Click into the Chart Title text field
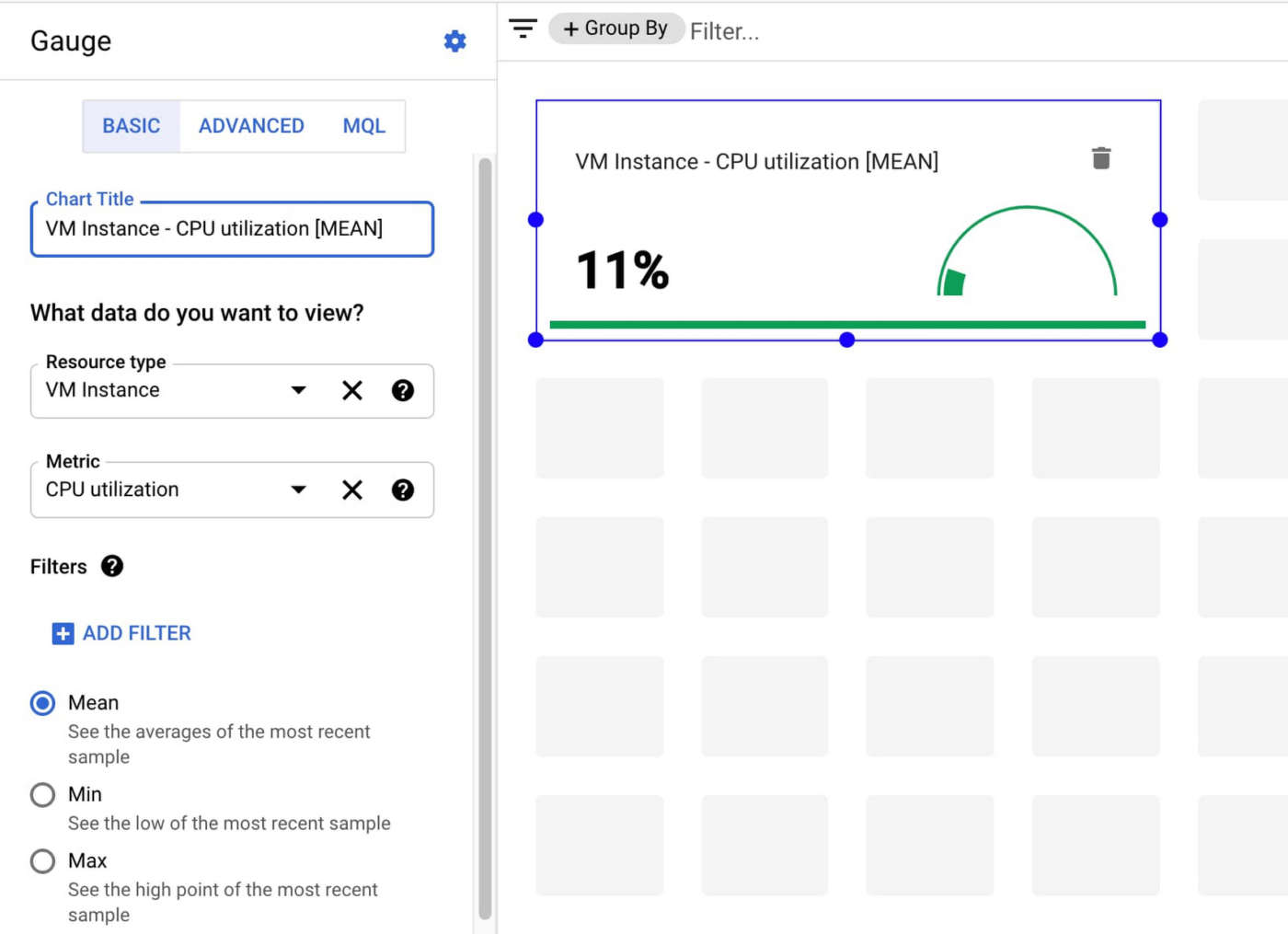Image resolution: width=1288 pixels, height=934 pixels. coord(232,229)
